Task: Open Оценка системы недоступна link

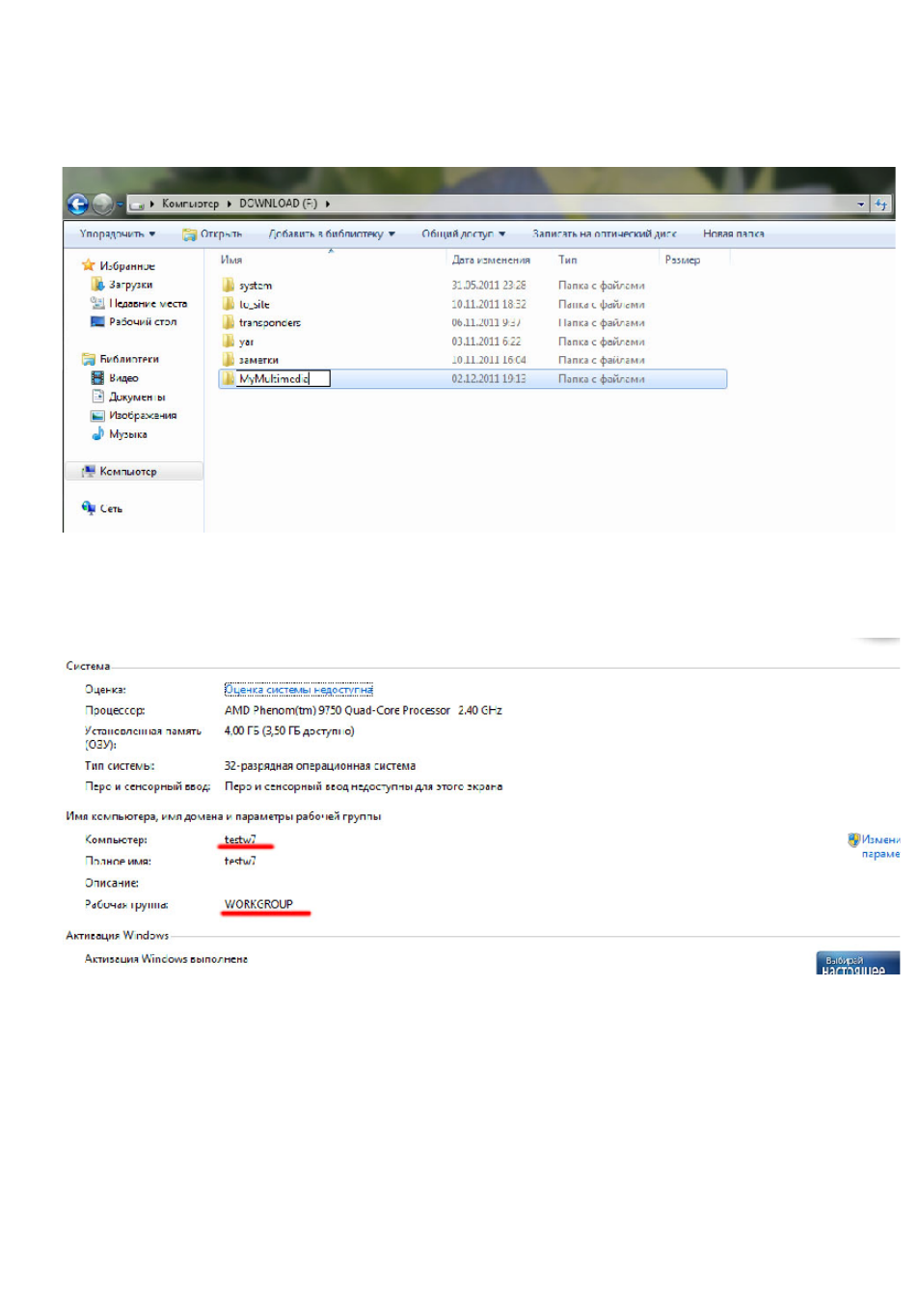Action: 299,689
